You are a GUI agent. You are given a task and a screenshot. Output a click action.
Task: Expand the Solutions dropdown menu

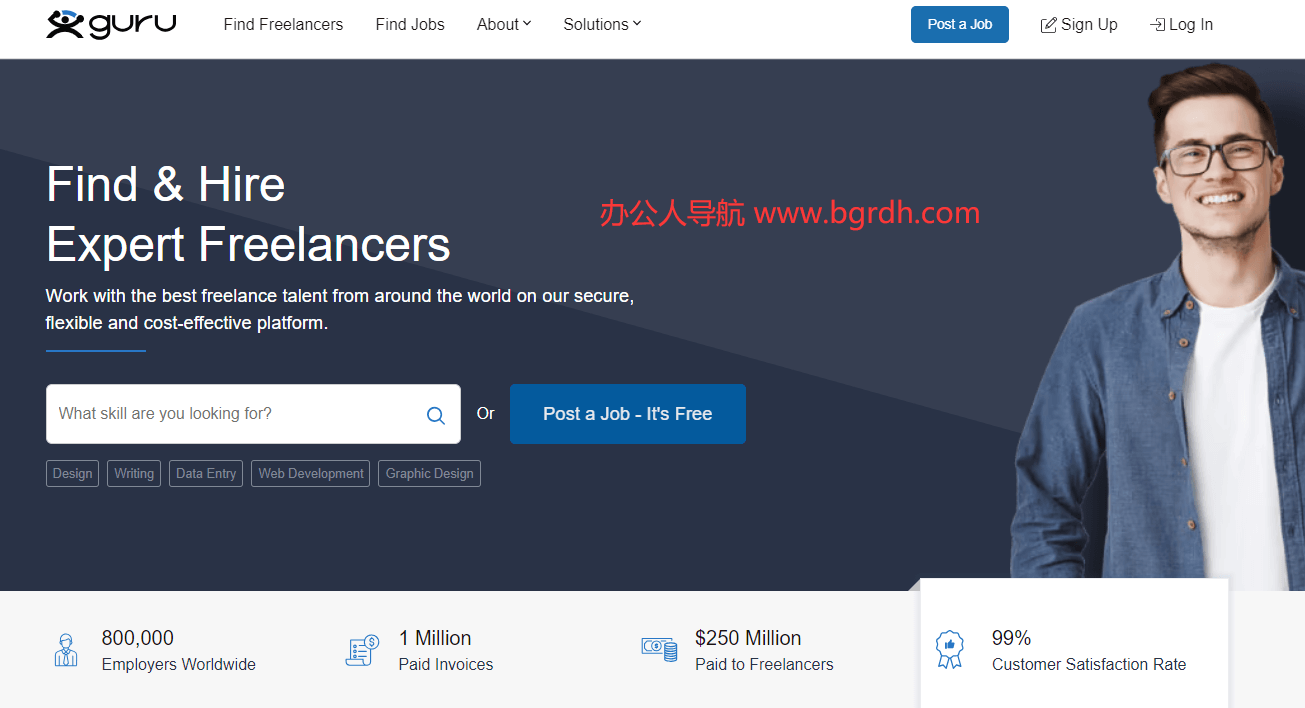pos(602,24)
